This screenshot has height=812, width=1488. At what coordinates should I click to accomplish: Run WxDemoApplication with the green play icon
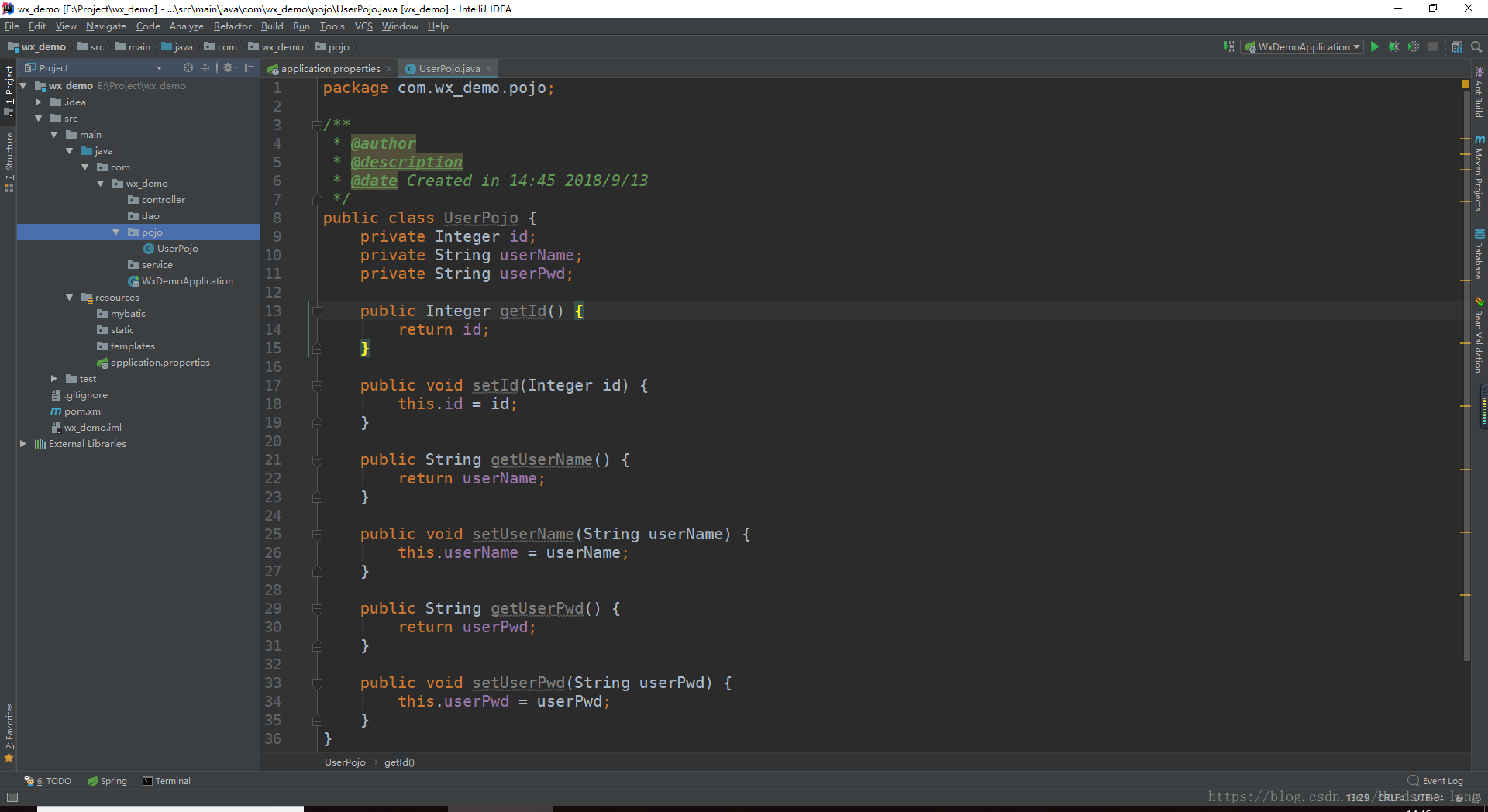1375,46
